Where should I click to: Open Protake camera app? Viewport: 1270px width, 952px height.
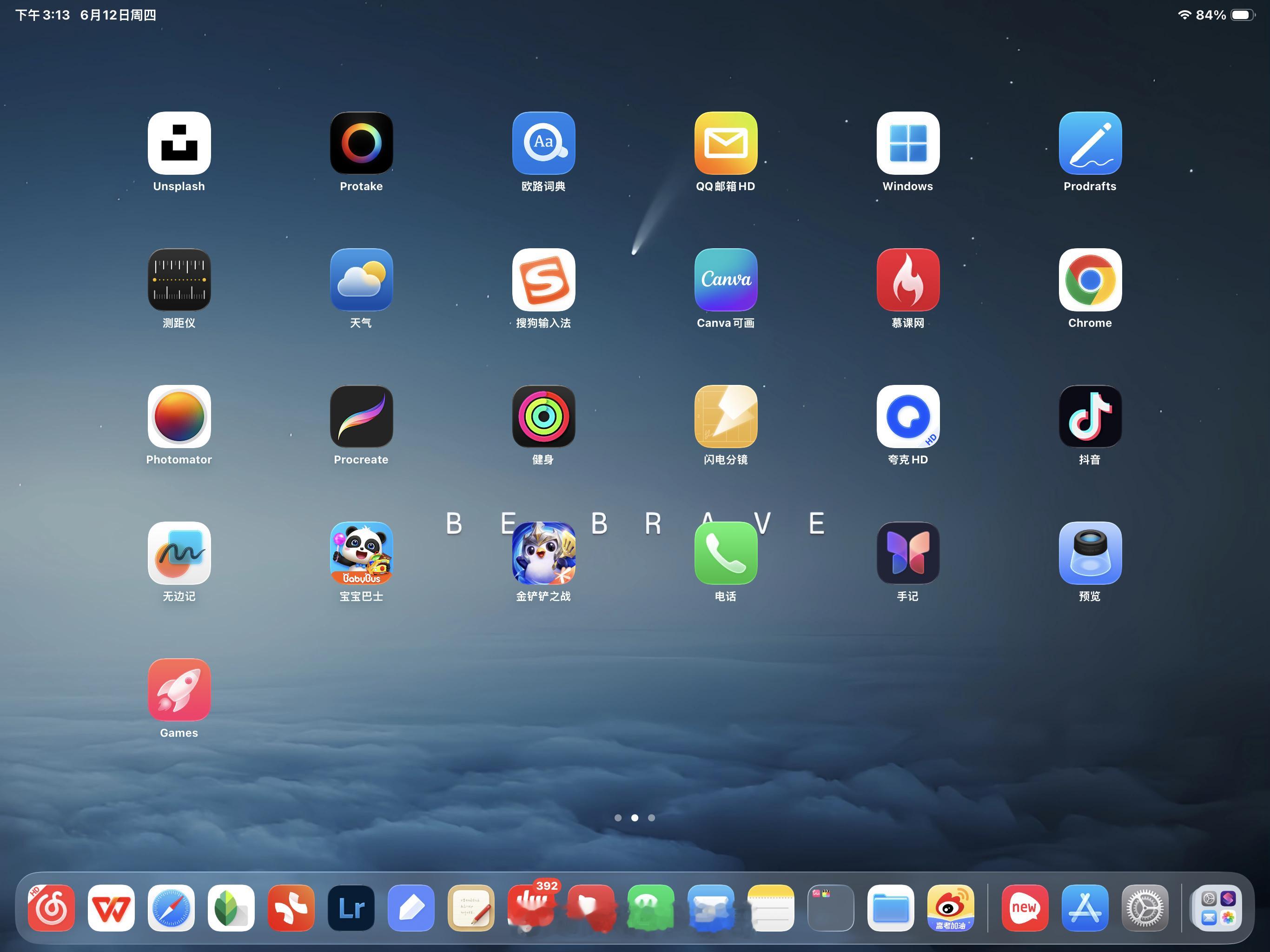361,144
